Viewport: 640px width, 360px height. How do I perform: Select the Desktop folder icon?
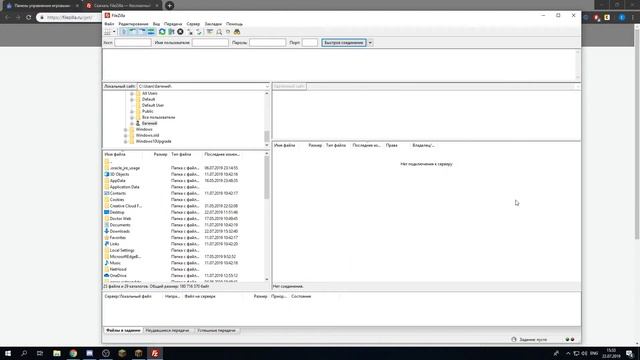(107, 212)
